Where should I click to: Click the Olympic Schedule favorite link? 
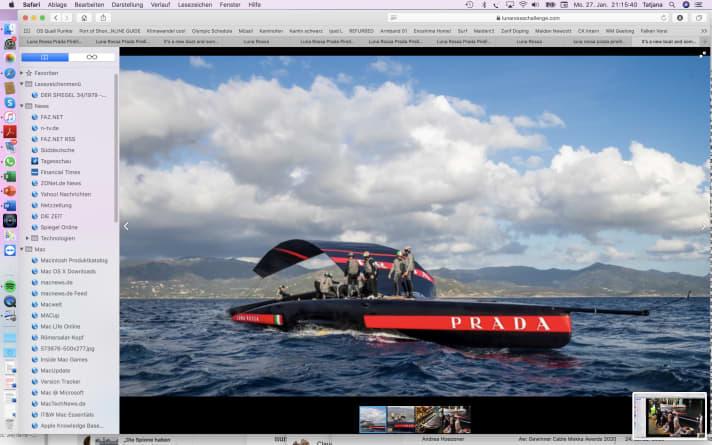pos(212,31)
